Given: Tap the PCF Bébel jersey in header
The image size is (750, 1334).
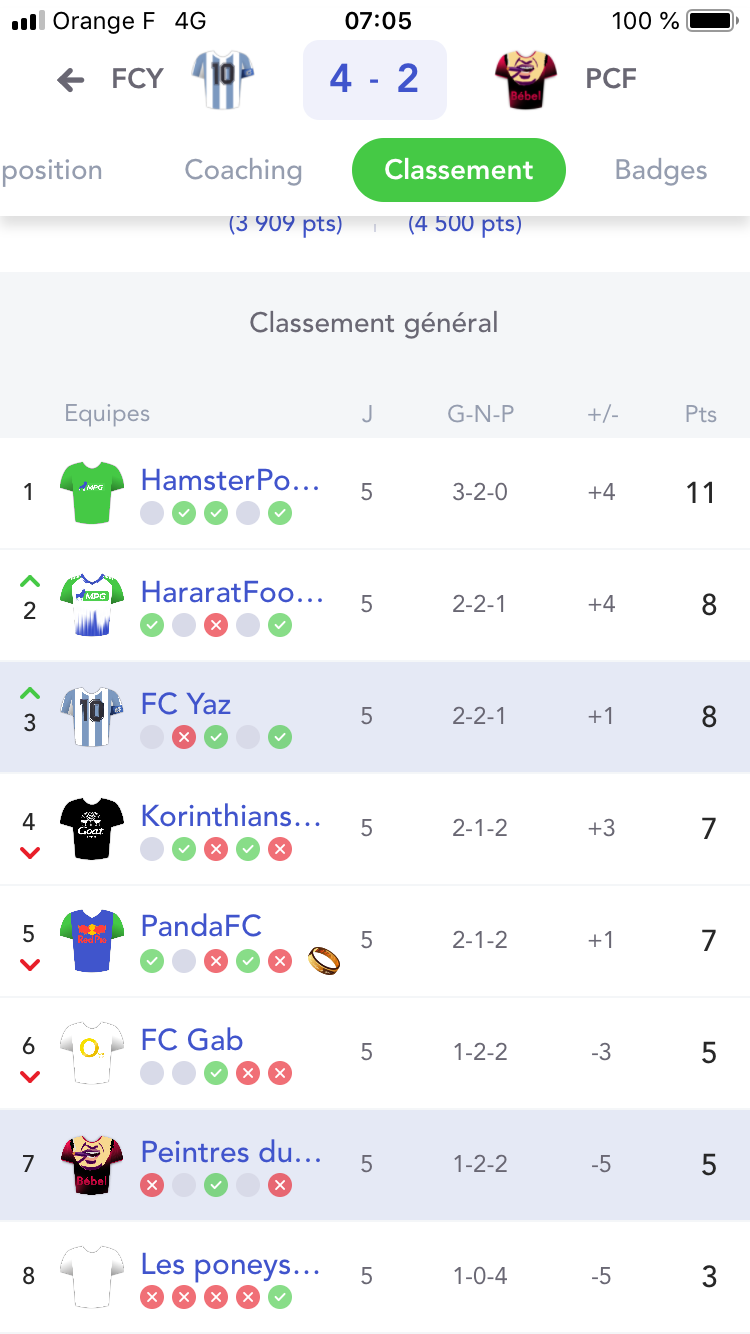Looking at the screenshot, I should [525, 80].
